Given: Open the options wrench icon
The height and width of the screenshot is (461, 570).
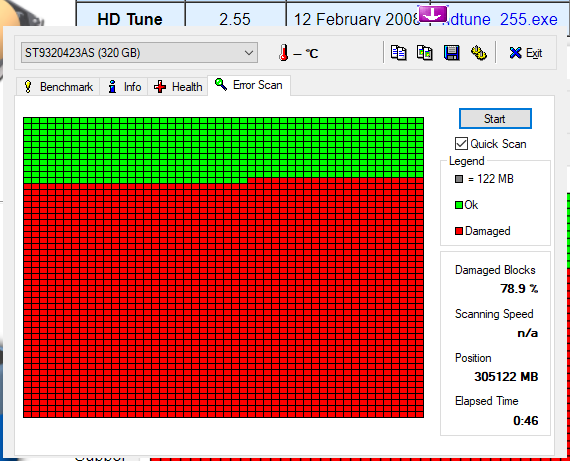Looking at the screenshot, I should click(479, 53).
